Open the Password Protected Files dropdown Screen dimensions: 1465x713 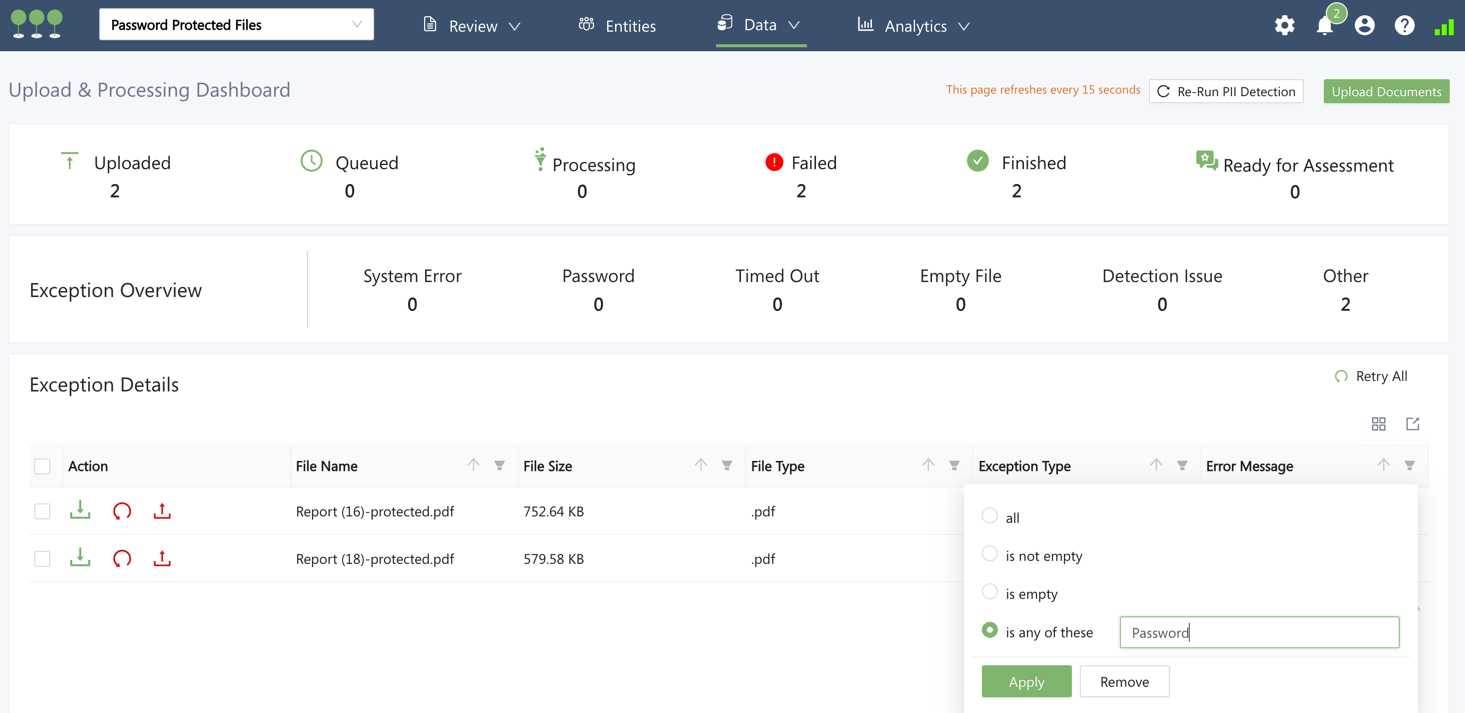click(236, 25)
